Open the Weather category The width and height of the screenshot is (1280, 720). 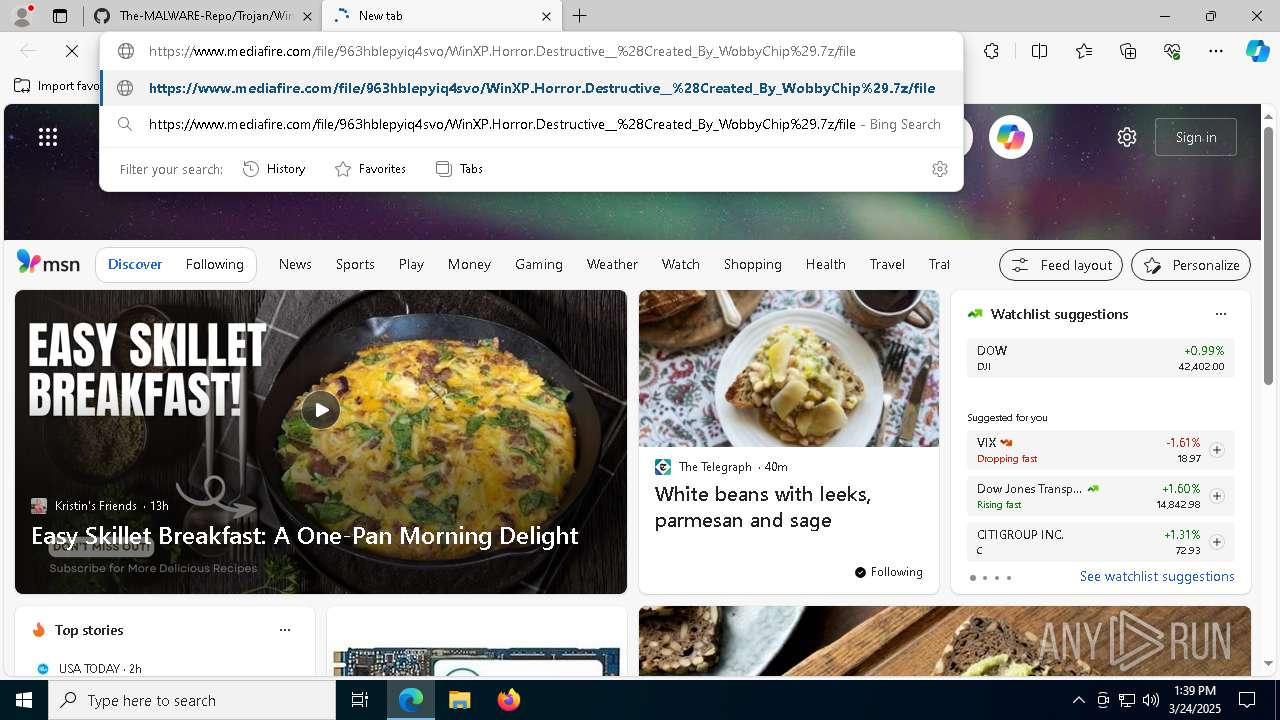click(x=612, y=264)
